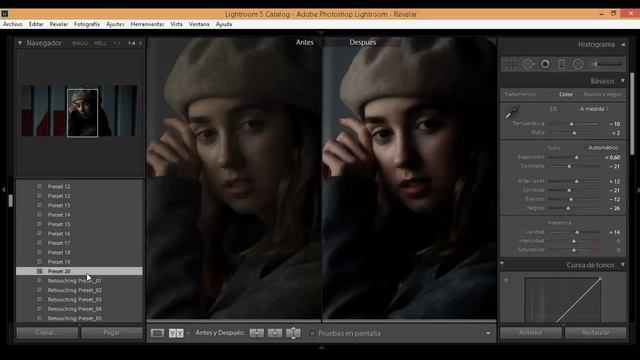The image size is (640, 360).
Task: Select the Graduated Filter tool
Action: (x=562, y=64)
